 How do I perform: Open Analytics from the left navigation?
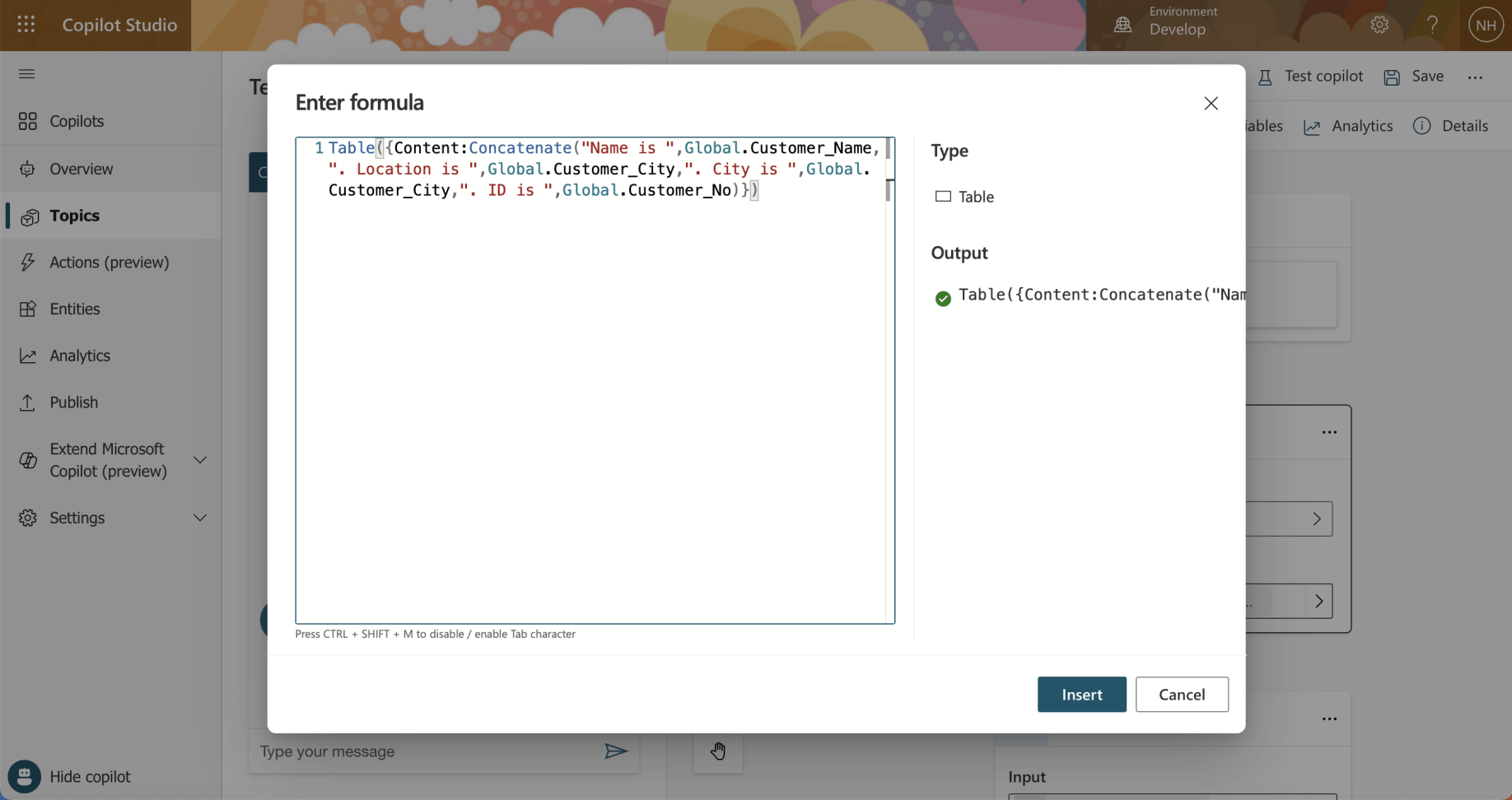(79, 356)
